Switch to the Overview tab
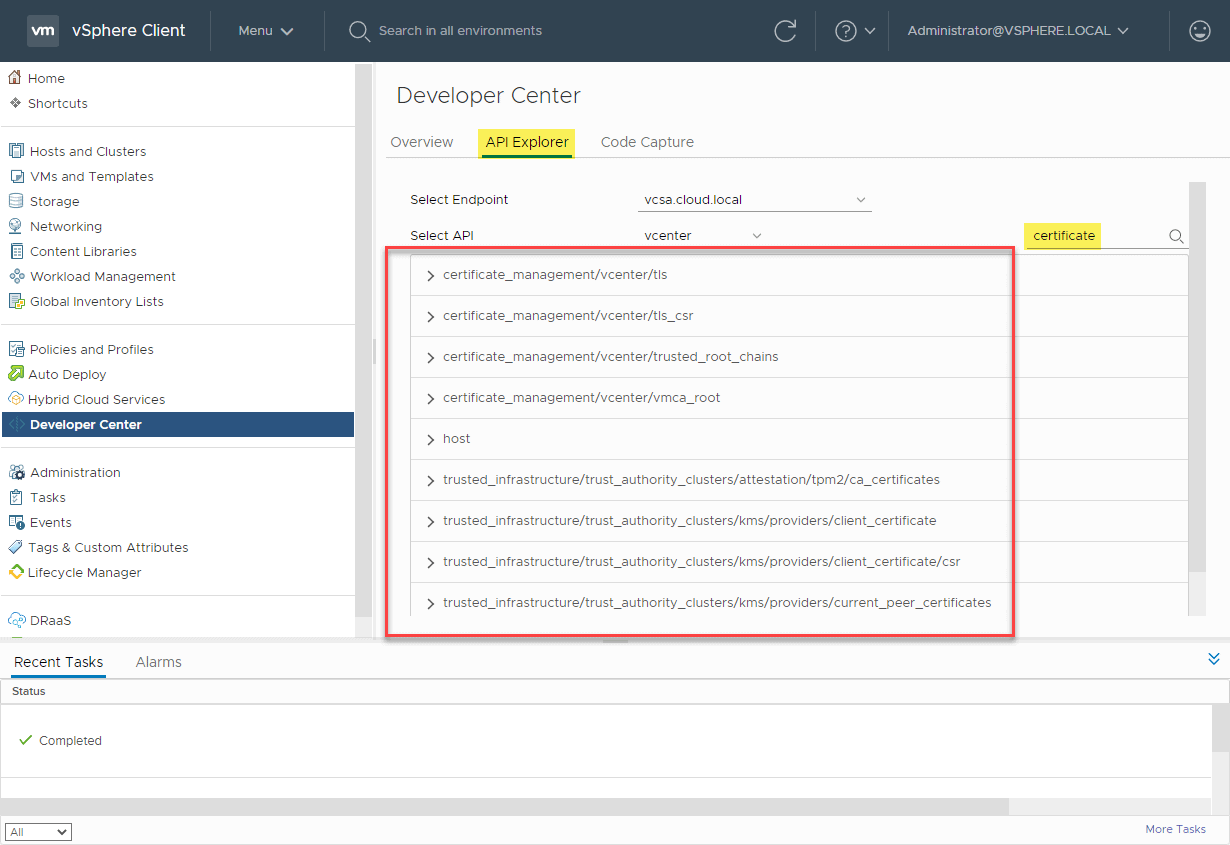This screenshot has height=845, width=1230. 422,142
